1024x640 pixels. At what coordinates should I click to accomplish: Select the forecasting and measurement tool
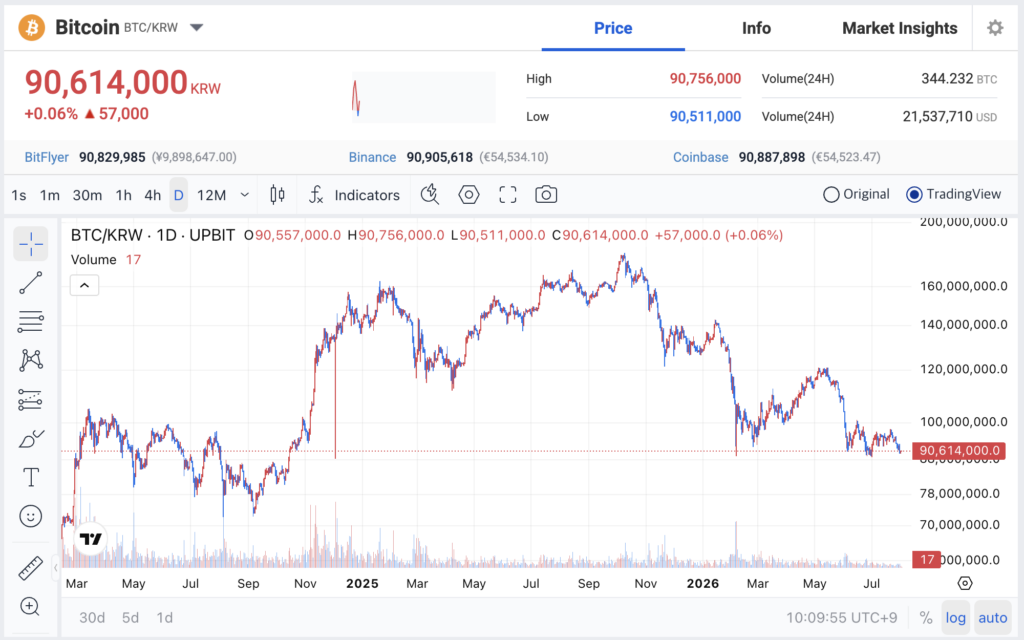pyautogui.click(x=31, y=400)
